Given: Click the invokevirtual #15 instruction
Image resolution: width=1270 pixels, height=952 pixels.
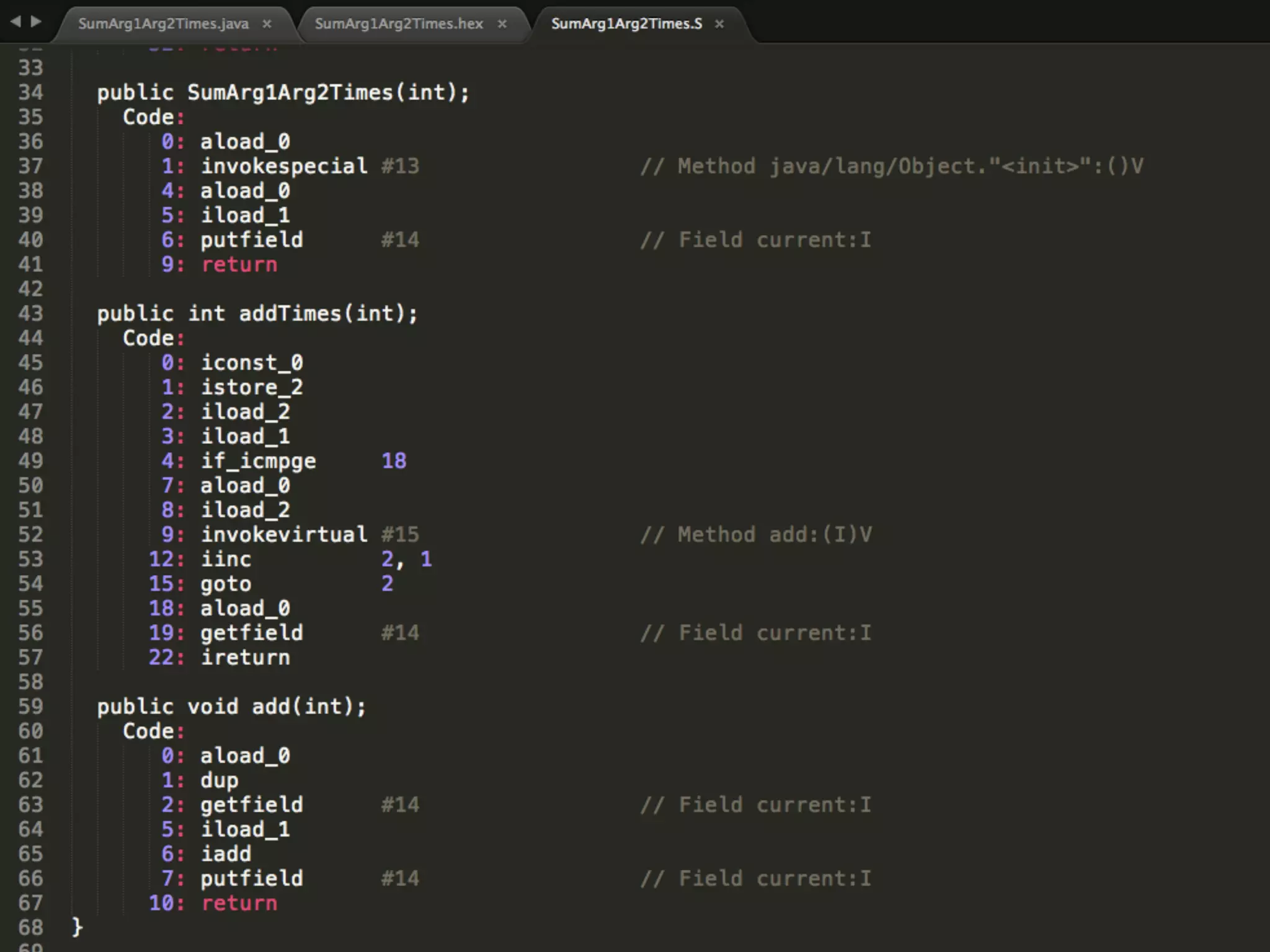Looking at the screenshot, I should (x=284, y=534).
